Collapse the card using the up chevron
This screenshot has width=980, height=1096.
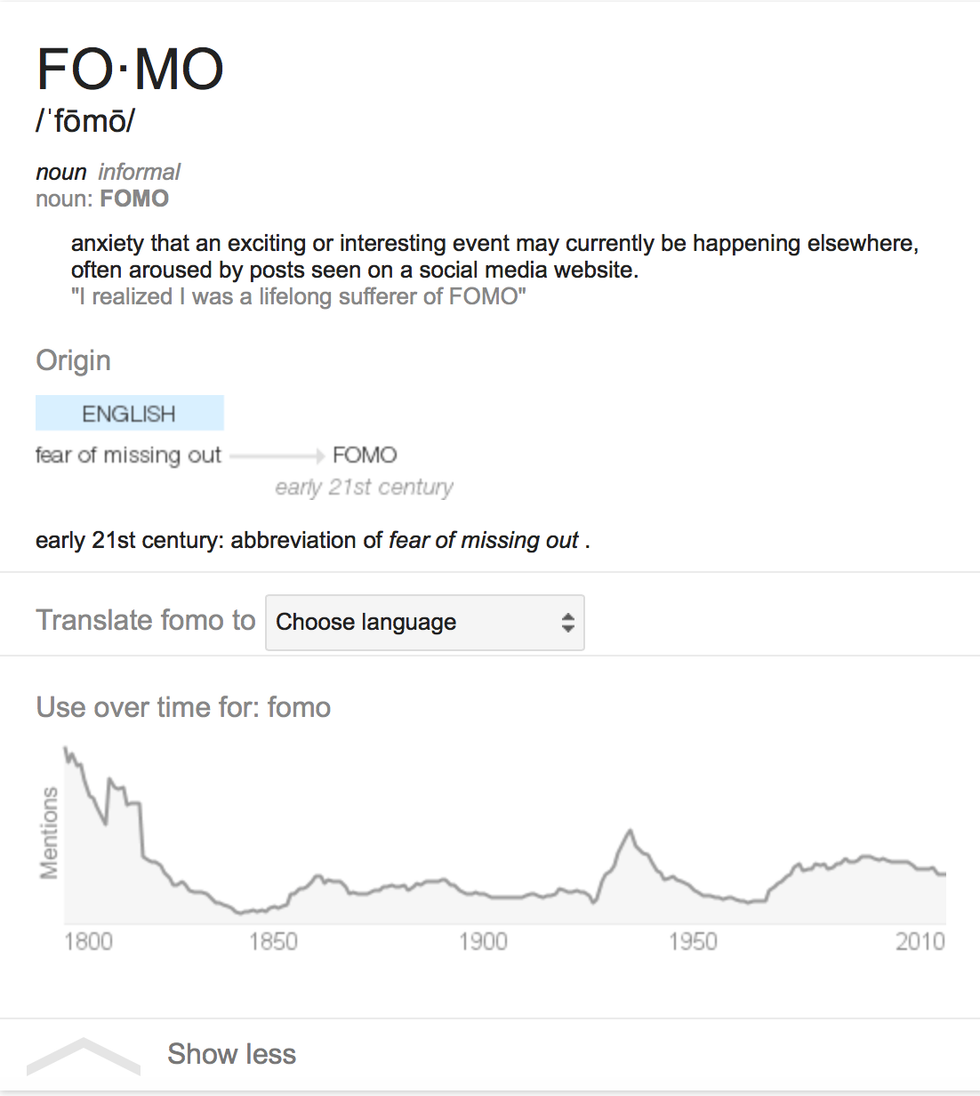[84, 1056]
